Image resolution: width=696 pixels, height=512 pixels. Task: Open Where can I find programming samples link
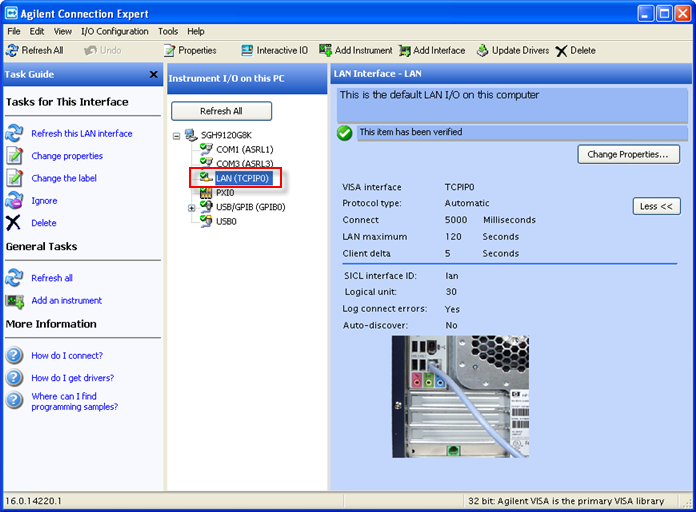coord(75,401)
